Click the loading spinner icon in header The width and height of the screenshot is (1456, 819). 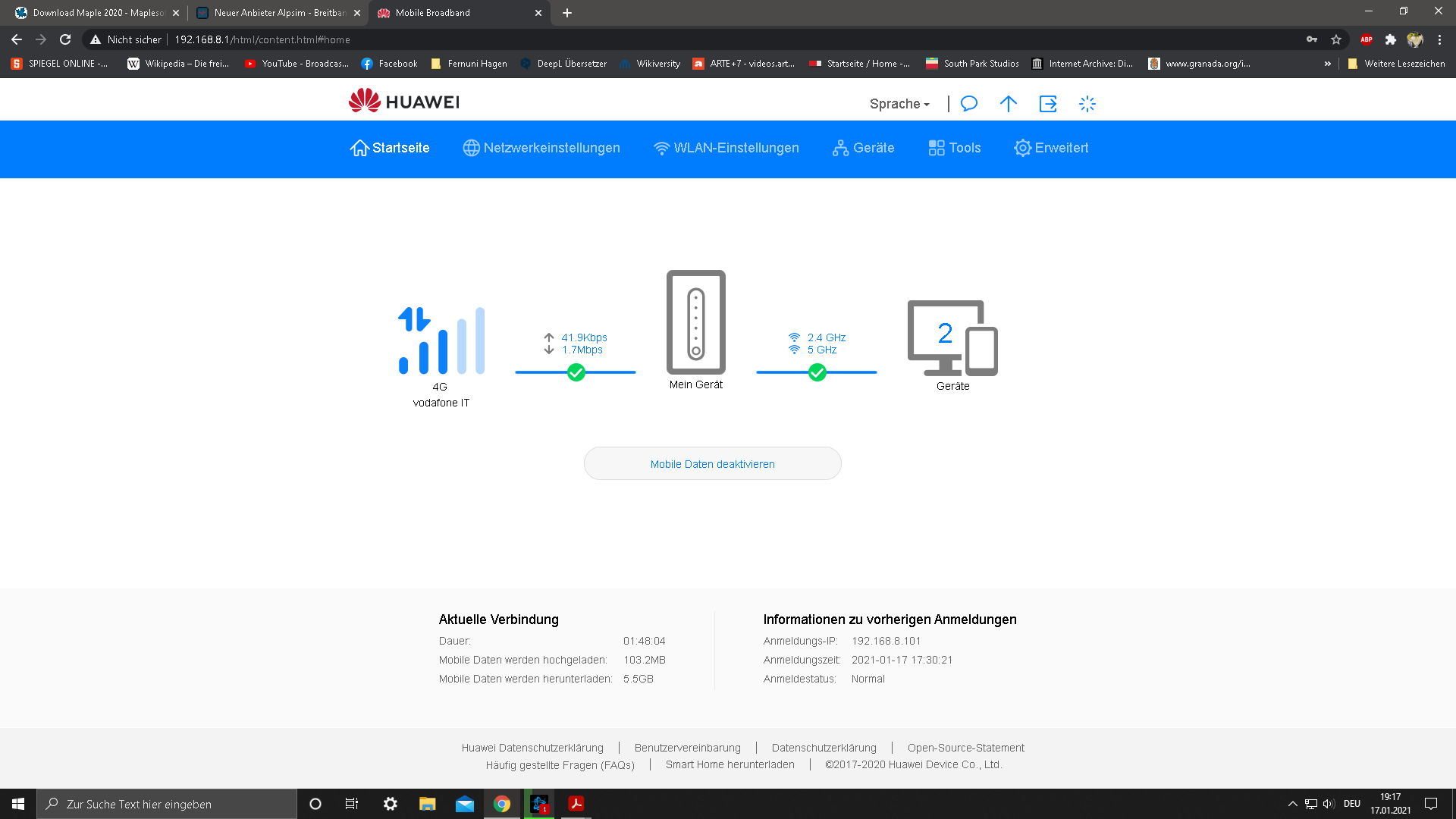click(x=1087, y=104)
